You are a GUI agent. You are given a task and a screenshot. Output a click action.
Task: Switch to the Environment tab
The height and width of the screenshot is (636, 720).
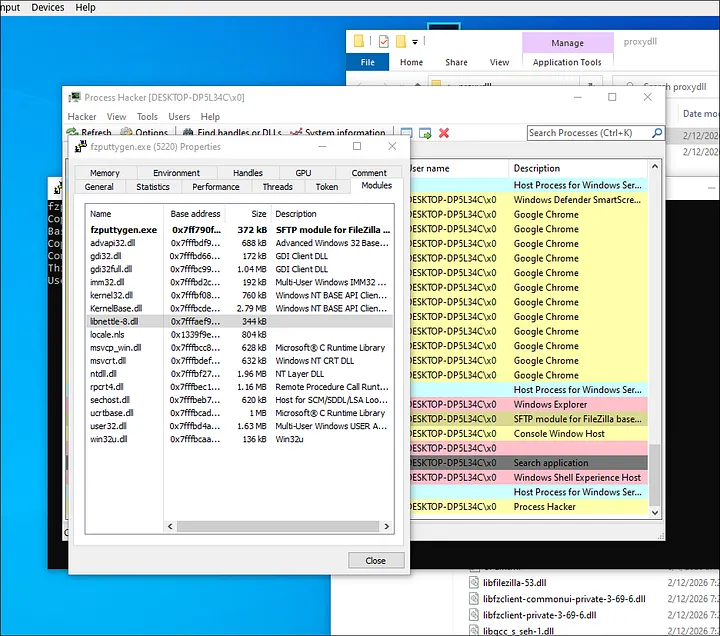click(176, 173)
